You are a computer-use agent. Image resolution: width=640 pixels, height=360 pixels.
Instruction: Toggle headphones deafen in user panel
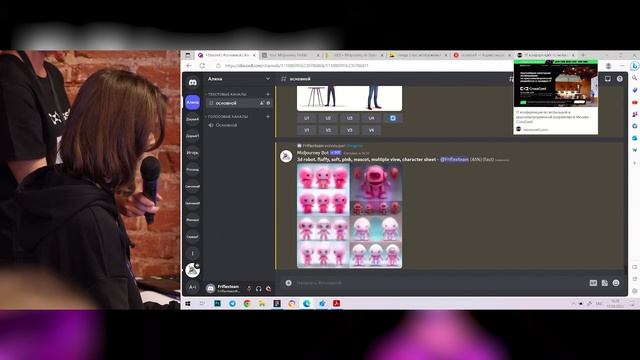(x=259, y=289)
